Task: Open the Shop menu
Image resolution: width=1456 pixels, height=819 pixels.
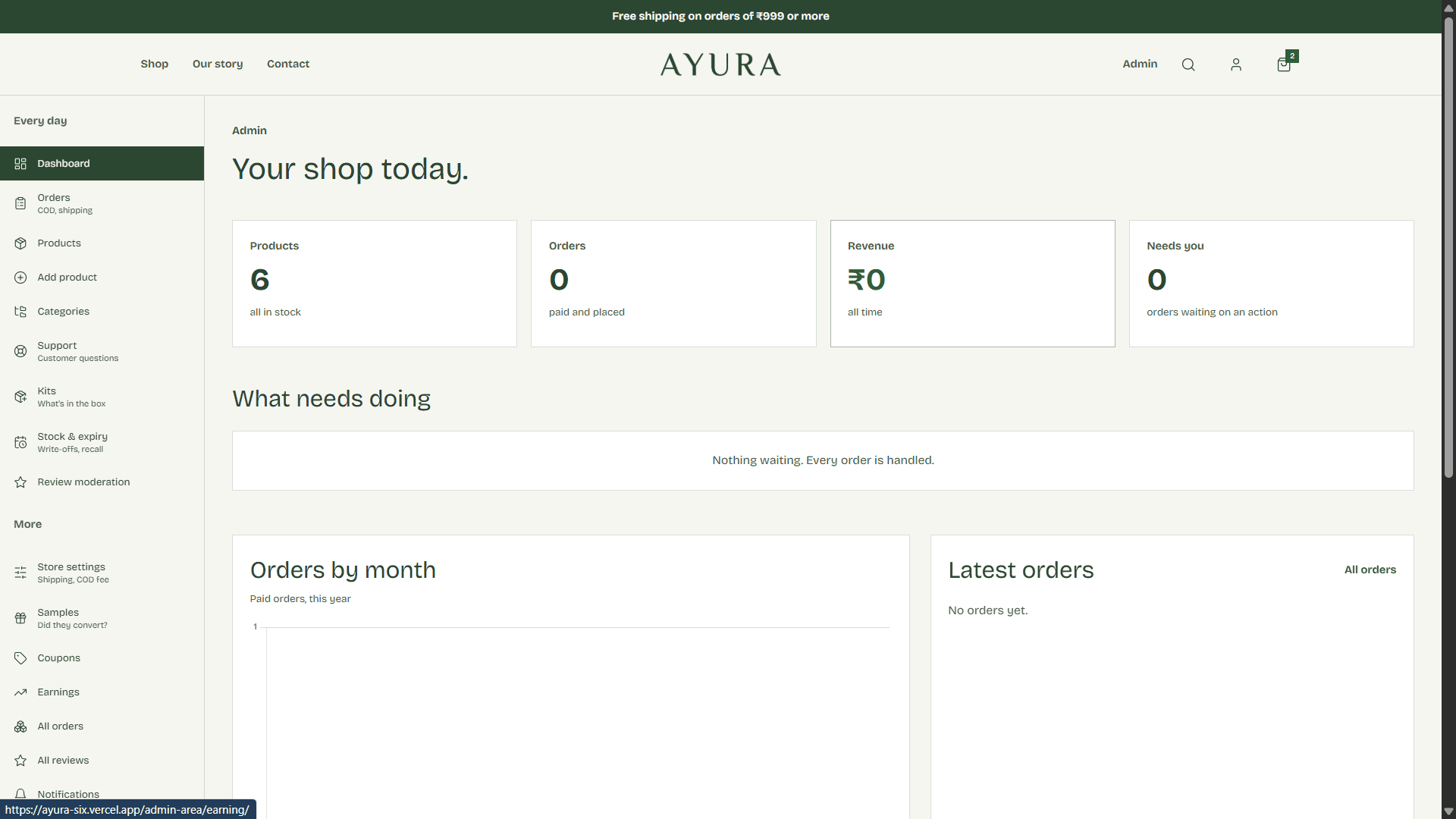Action: (154, 64)
